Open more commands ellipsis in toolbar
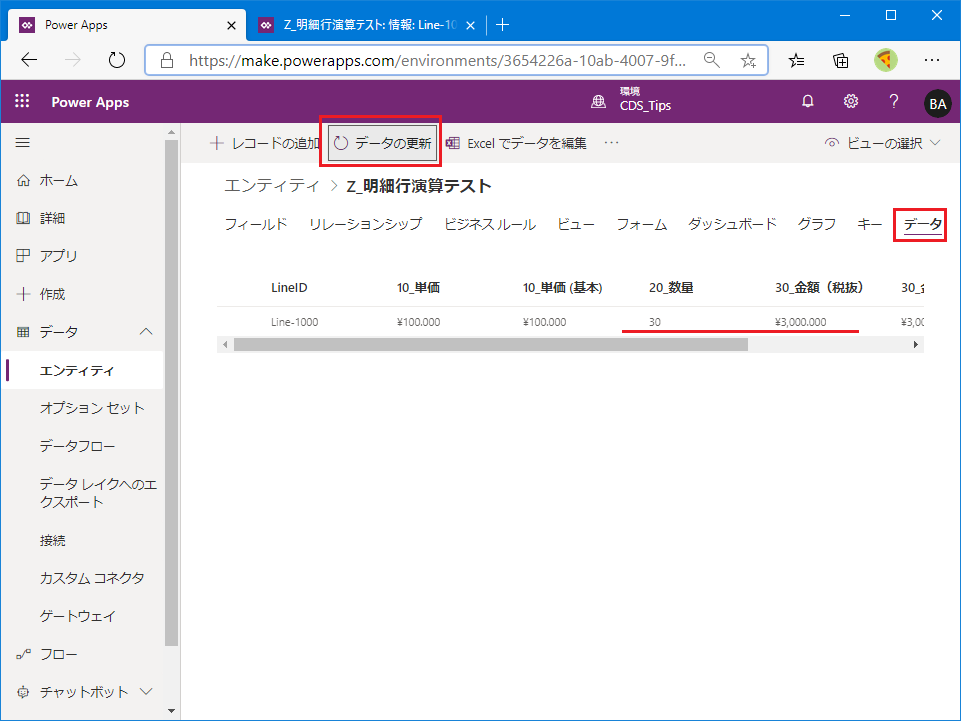 click(x=612, y=143)
